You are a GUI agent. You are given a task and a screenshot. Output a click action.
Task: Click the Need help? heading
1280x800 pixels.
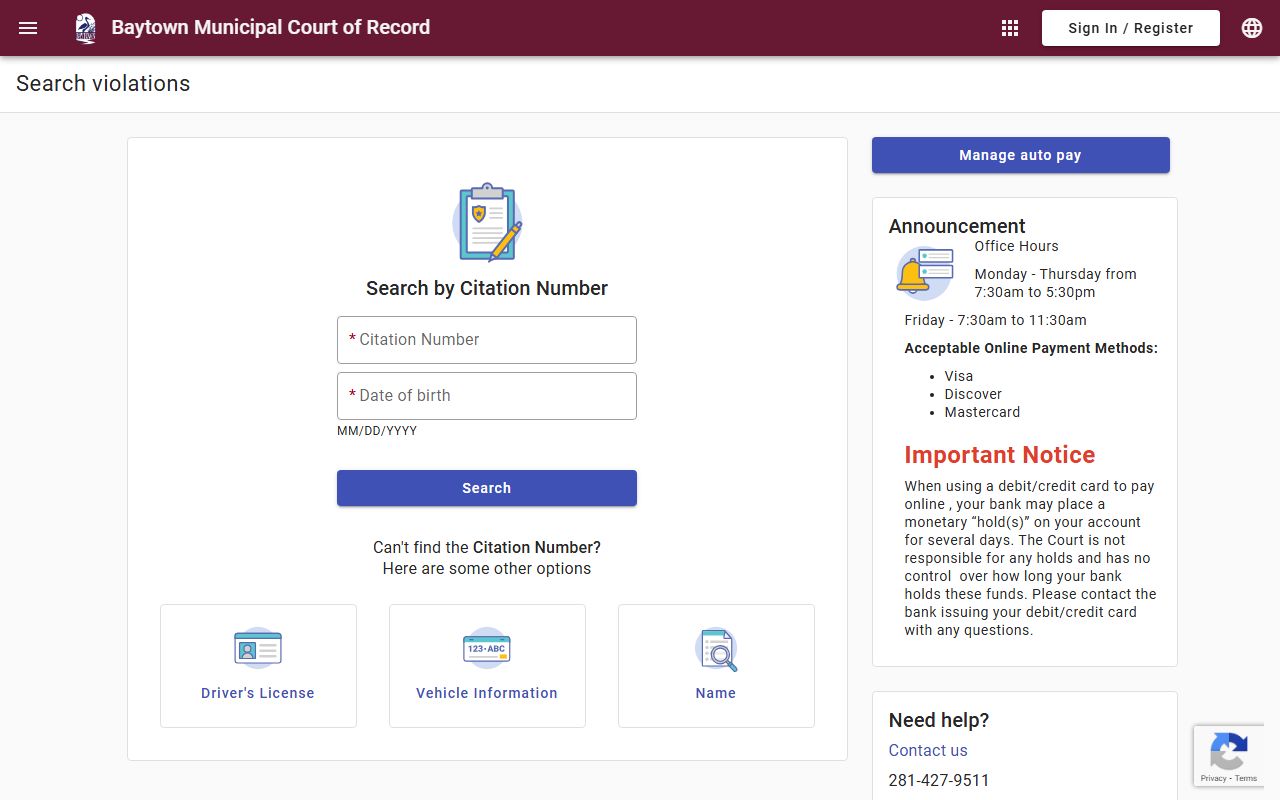pyautogui.click(x=939, y=720)
